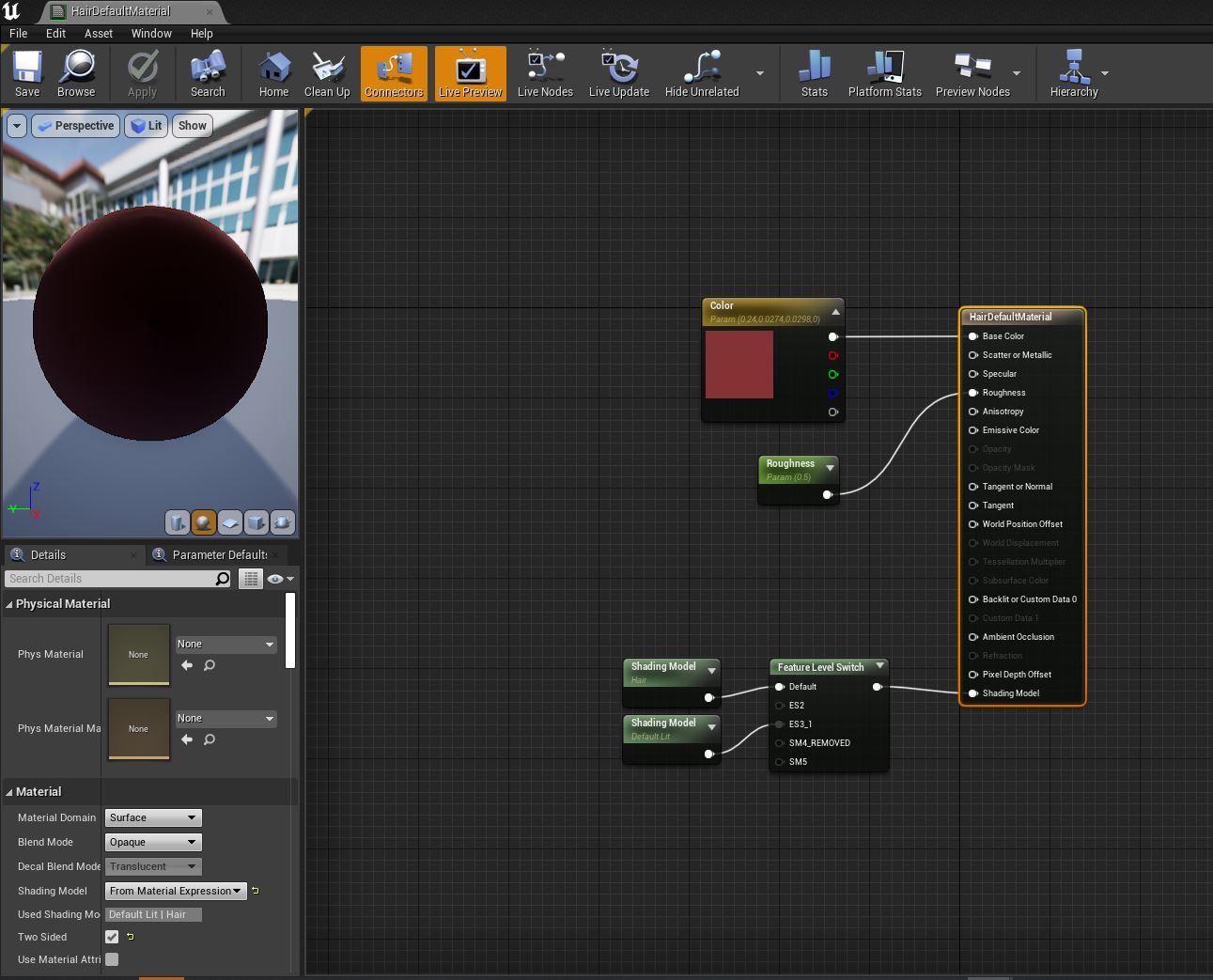Open Phys Material None dropdown
This screenshot has height=980, width=1213.
[225, 645]
